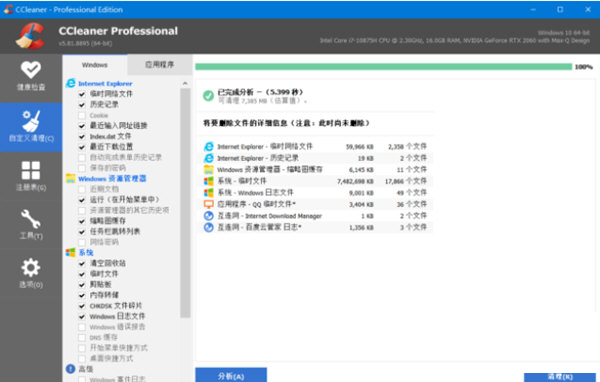Viewport: 600px width, 382px height.
Task: Collapse the 高级 section header
Action: (86, 369)
